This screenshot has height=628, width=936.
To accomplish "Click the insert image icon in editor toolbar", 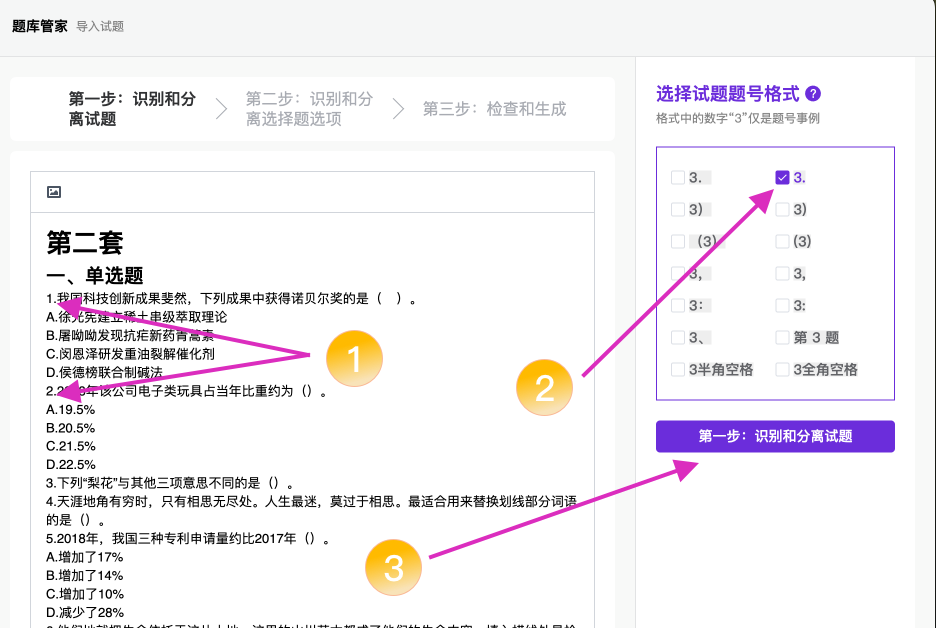I will (x=54, y=192).
